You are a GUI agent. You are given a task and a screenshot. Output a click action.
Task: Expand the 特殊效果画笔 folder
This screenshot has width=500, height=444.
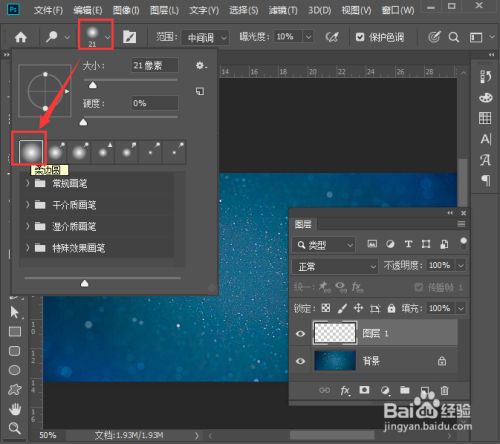tap(28, 248)
